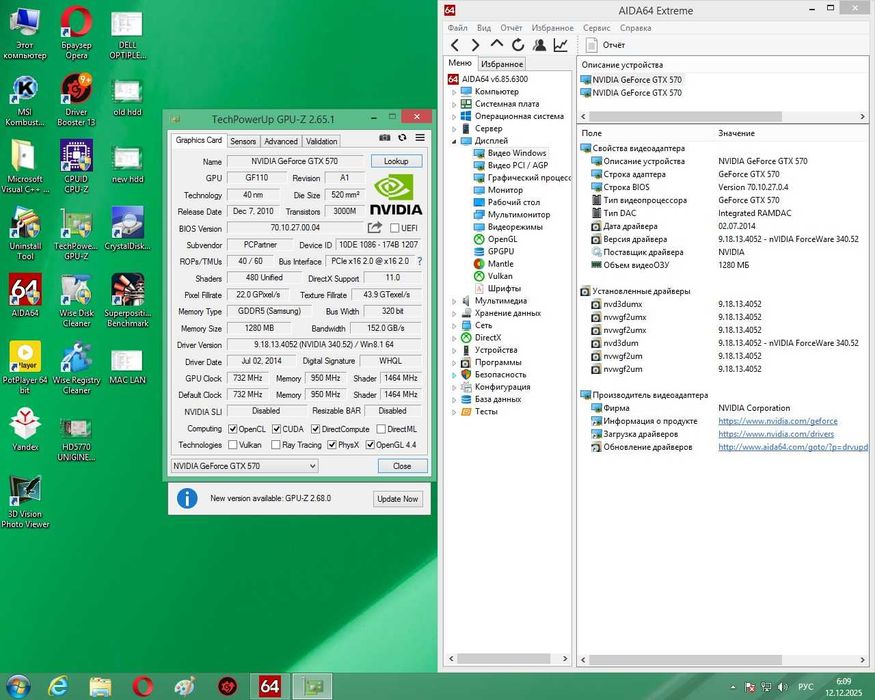The width and height of the screenshot is (875, 700).
Task: Click the AIDA64 Back navigation arrow
Action: coord(455,45)
